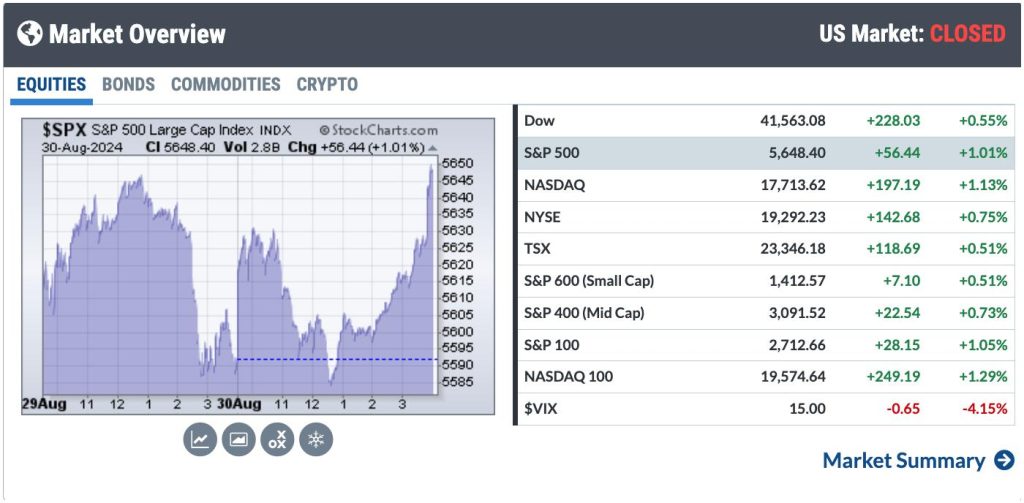The height and width of the screenshot is (503, 1024).
Task: Open the point and figure chart icon
Action: (277, 439)
